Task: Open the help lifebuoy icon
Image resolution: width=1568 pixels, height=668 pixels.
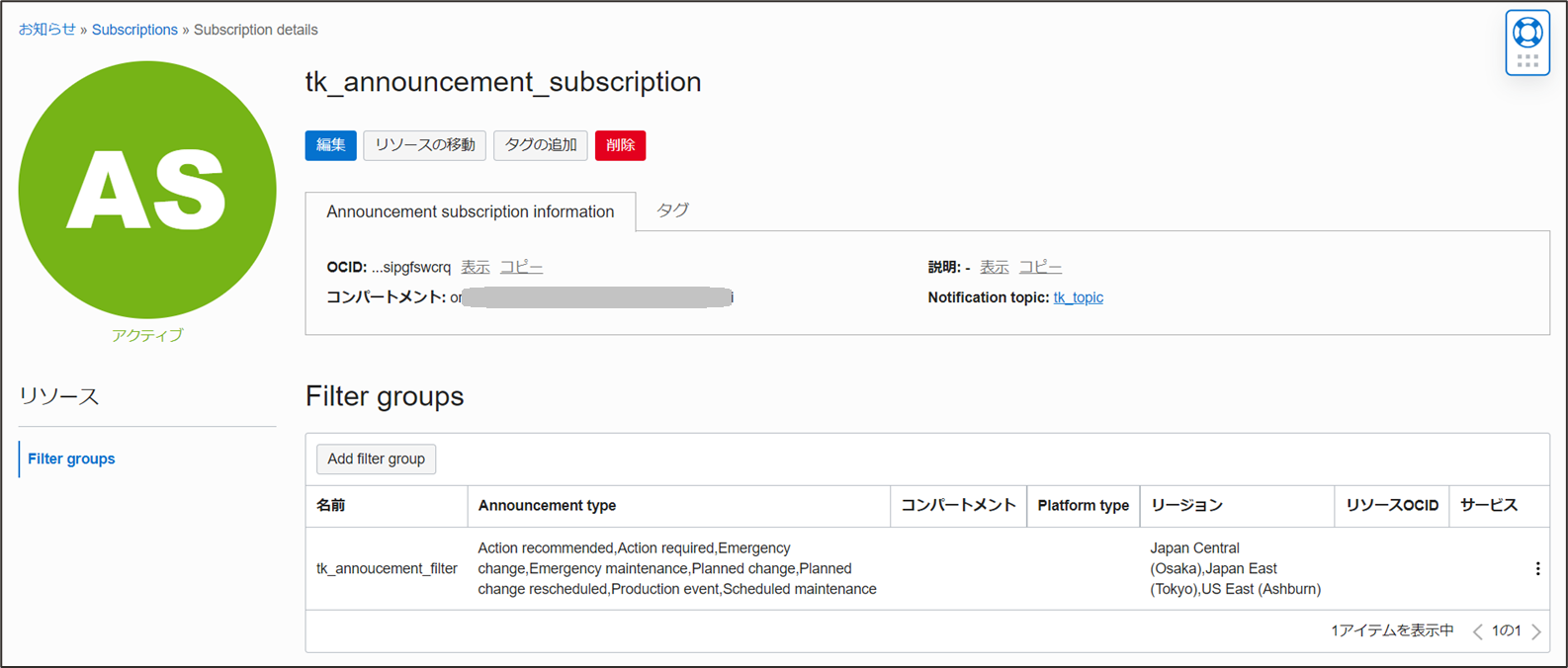Action: point(1527,33)
